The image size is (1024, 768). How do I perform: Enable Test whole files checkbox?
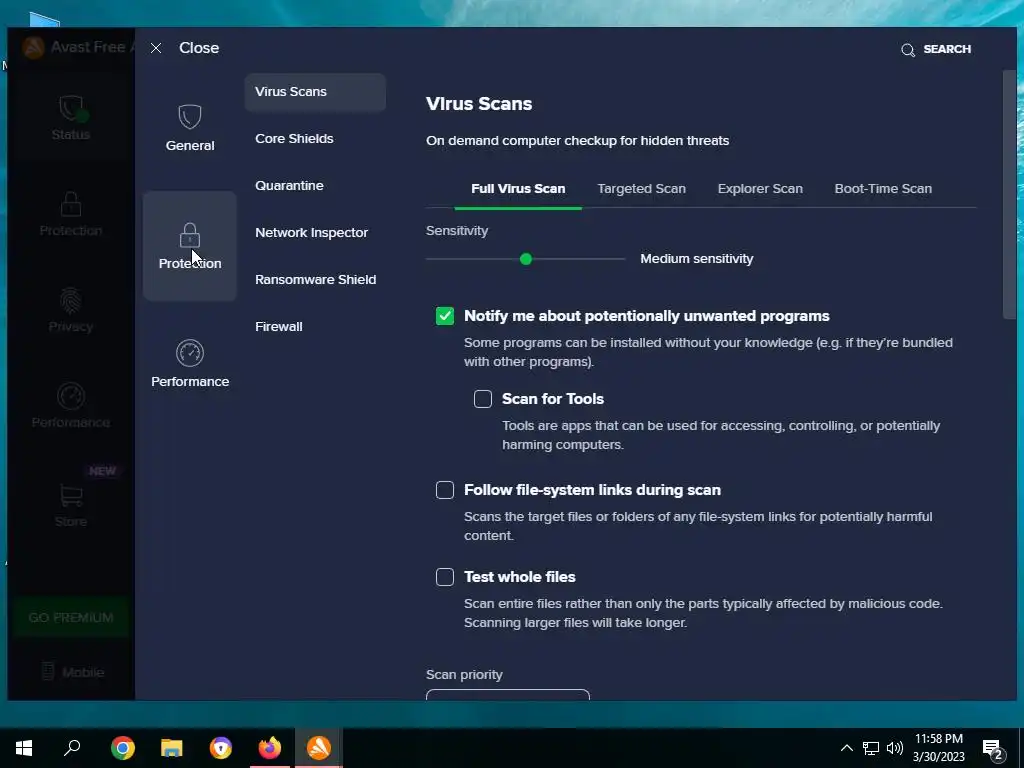445,577
